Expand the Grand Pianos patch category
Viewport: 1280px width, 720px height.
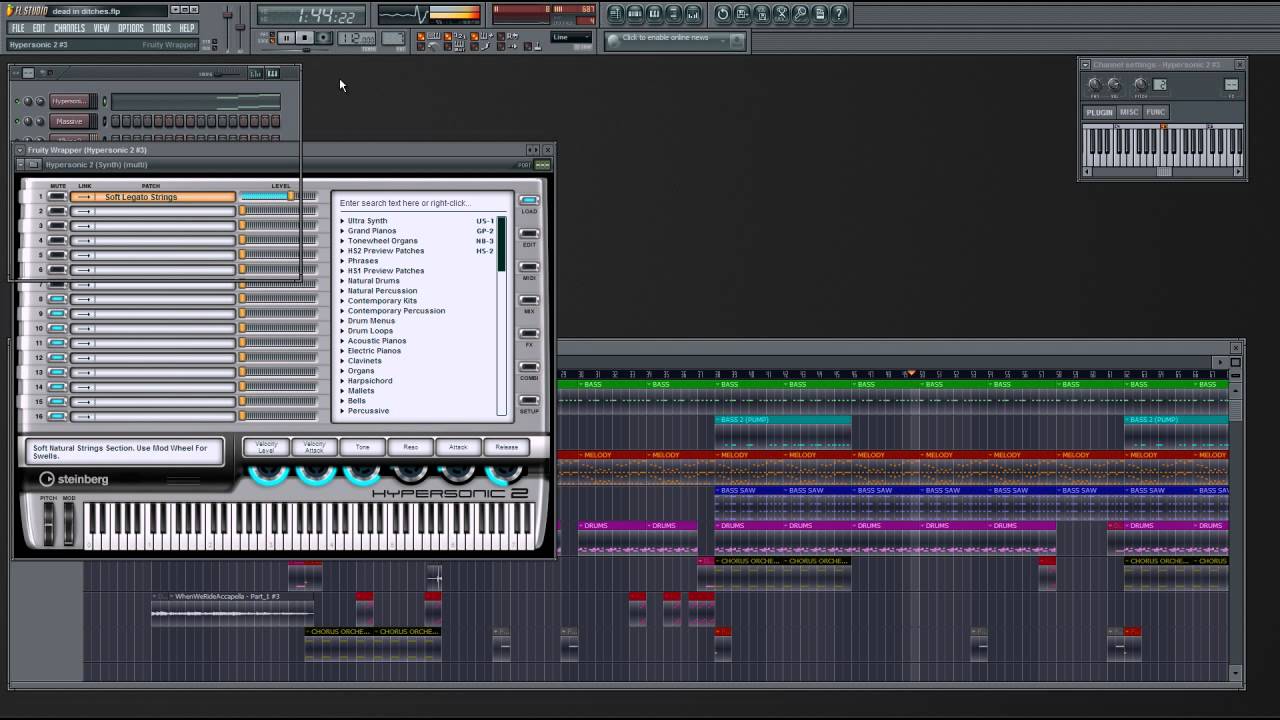pyautogui.click(x=342, y=231)
